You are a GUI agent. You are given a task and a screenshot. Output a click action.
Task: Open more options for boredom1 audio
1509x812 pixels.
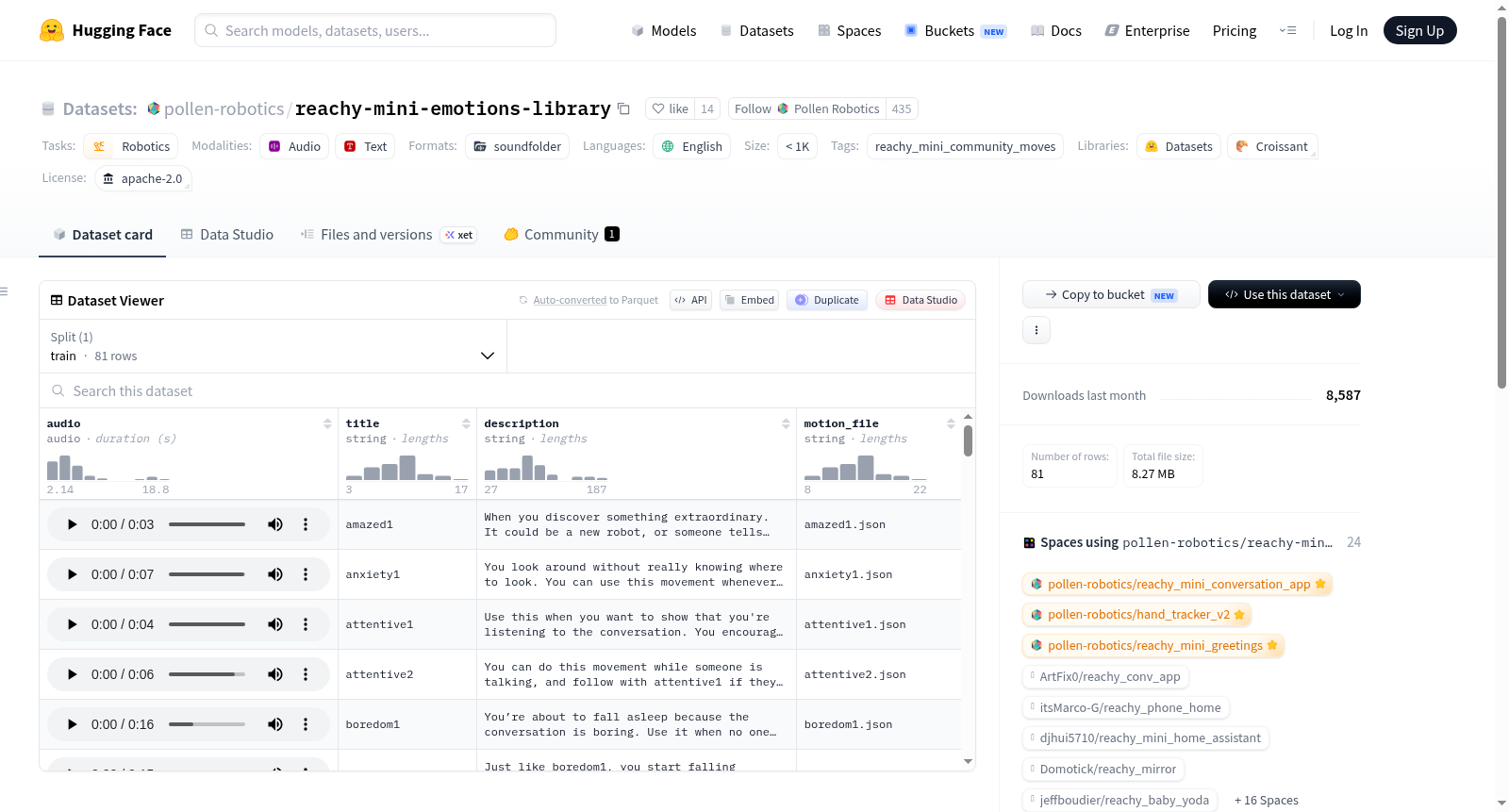306,724
